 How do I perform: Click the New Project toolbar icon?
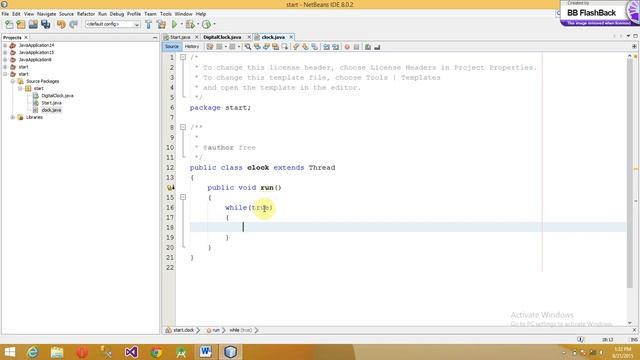pos(21,24)
